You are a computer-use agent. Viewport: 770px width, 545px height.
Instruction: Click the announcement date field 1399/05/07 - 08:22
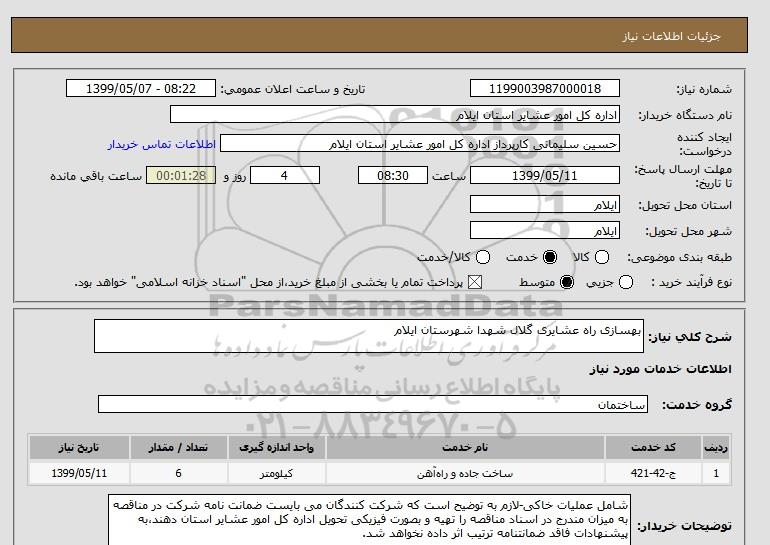tap(141, 88)
